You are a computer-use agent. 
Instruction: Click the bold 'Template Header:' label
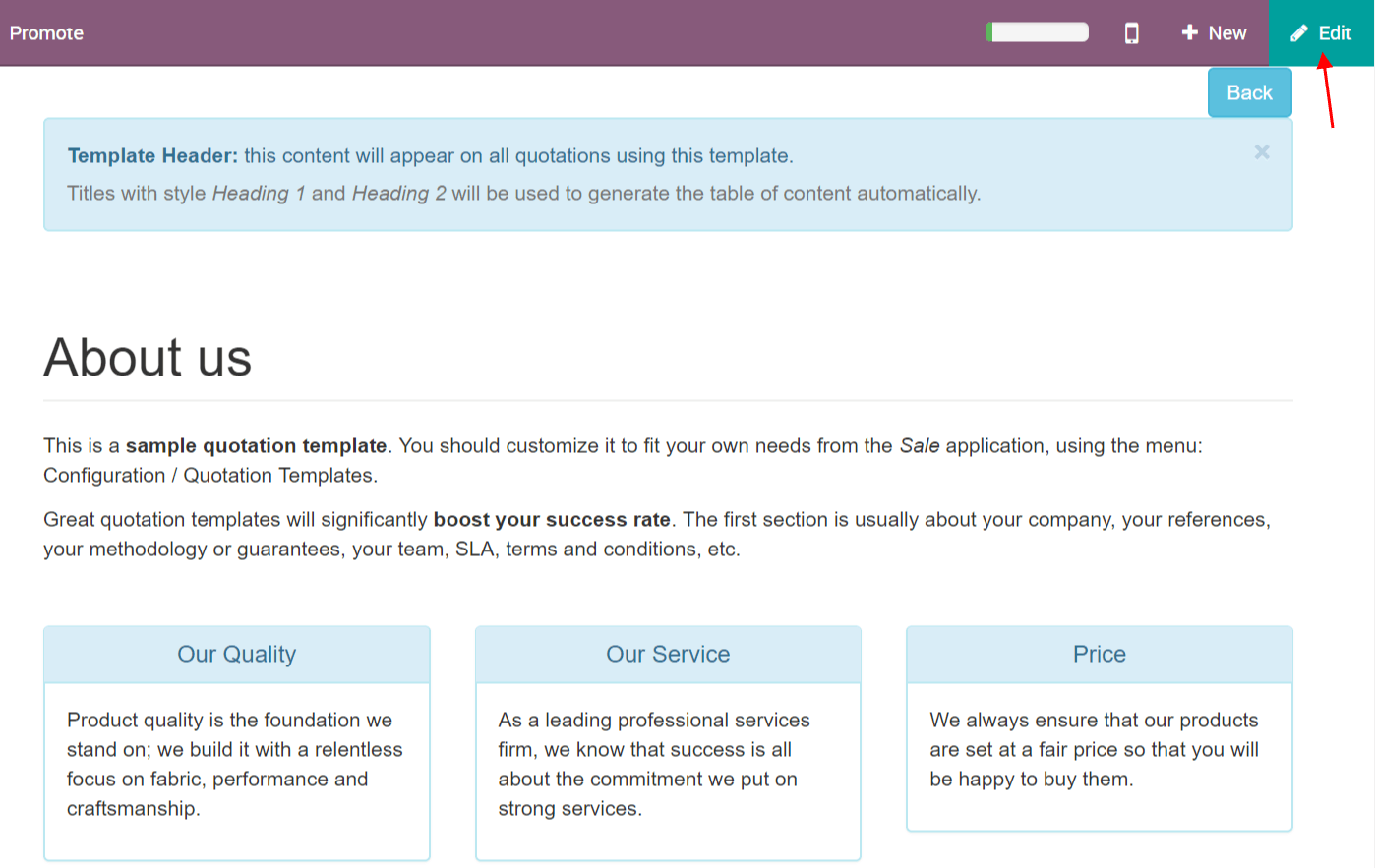click(x=152, y=156)
